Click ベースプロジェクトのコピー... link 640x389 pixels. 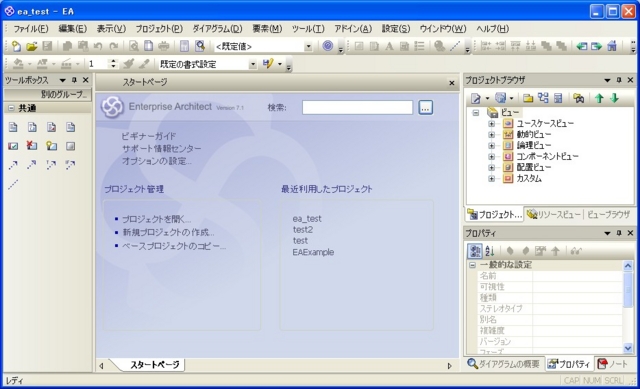click(174, 247)
